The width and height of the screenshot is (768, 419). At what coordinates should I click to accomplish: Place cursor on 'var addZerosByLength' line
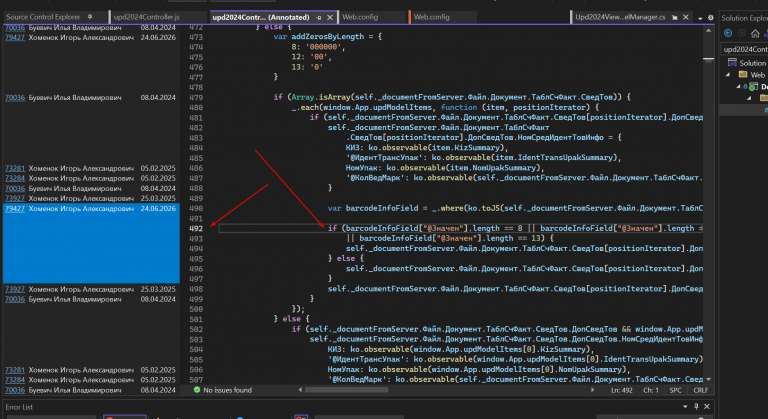tap(328, 37)
